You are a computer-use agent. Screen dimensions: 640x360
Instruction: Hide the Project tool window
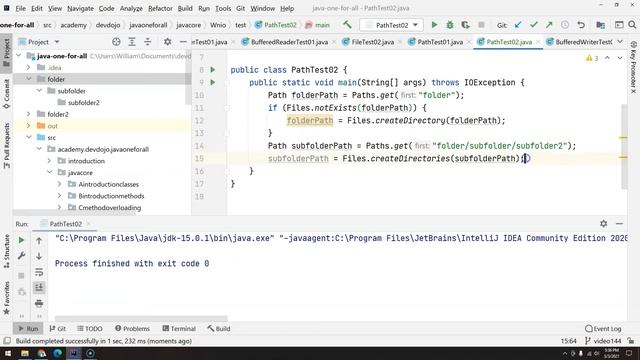[183, 42]
